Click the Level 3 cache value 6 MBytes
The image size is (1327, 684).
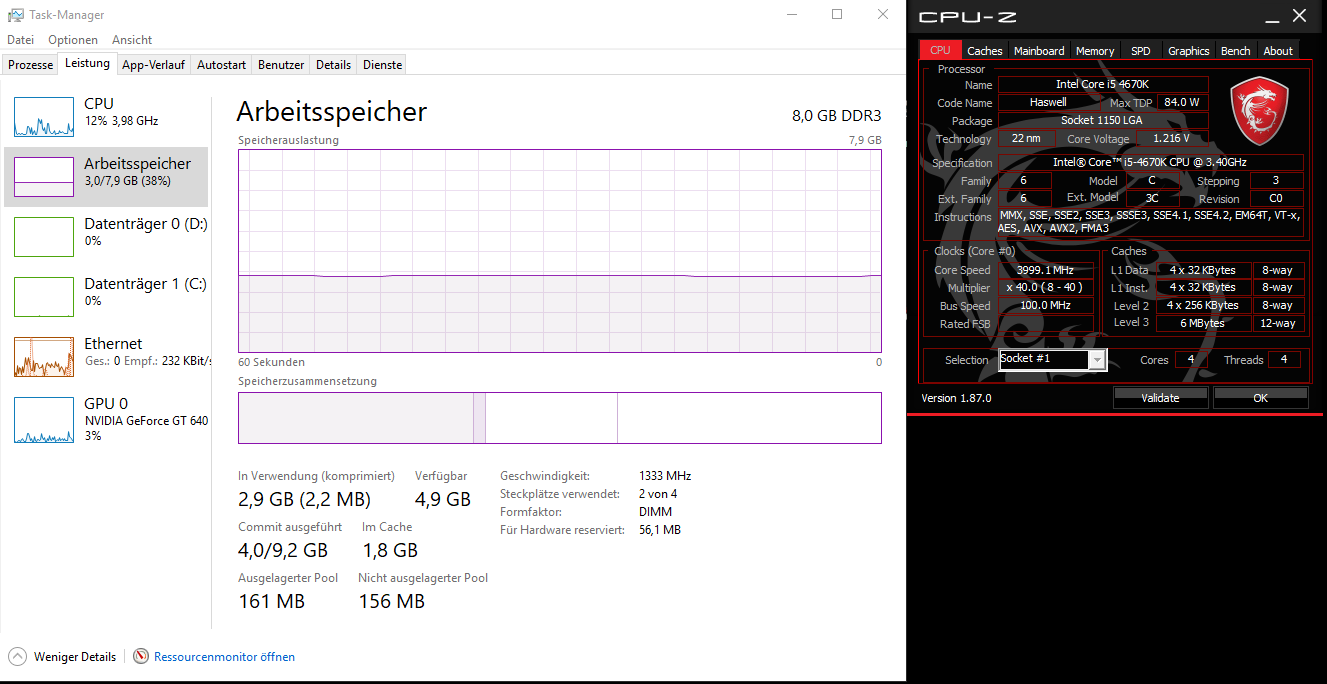pos(1205,323)
